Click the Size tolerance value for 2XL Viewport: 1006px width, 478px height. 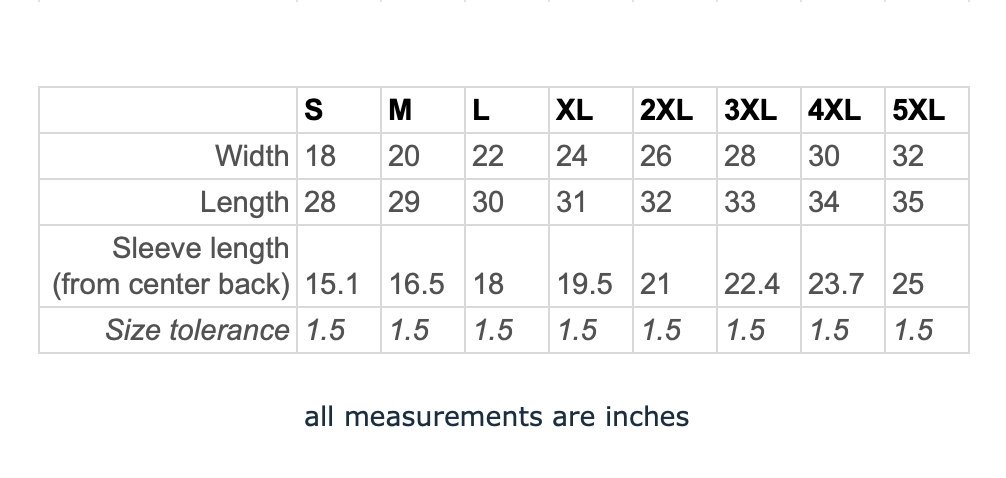pos(661,330)
